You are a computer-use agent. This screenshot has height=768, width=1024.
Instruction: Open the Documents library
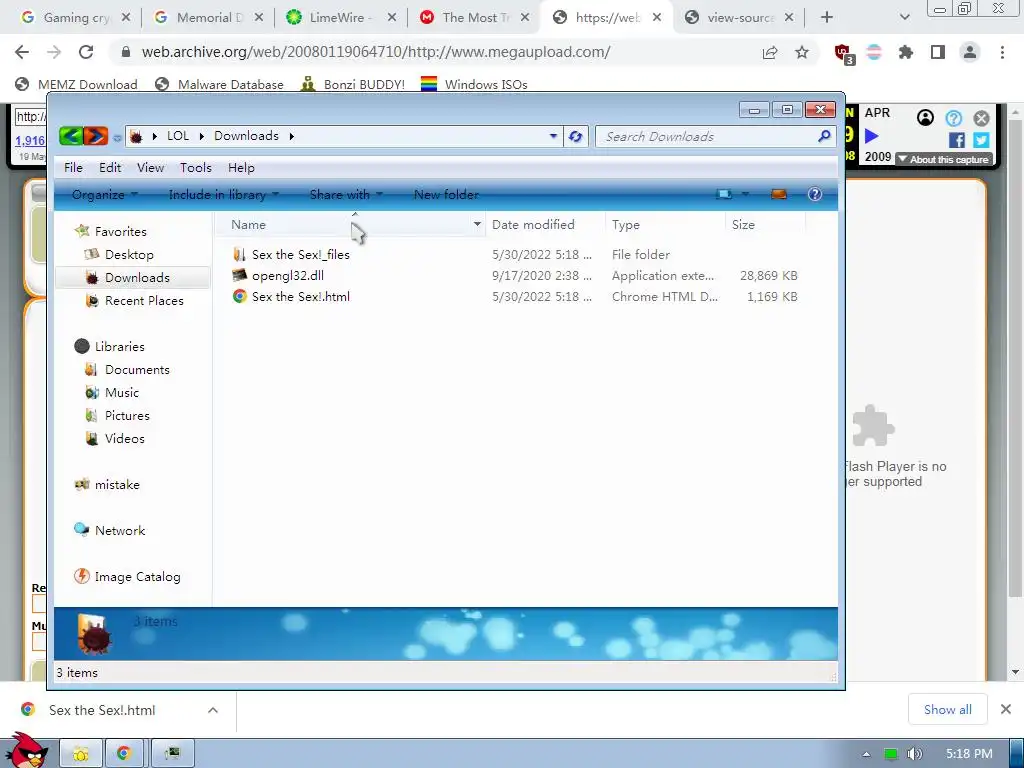click(x=137, y=370)
